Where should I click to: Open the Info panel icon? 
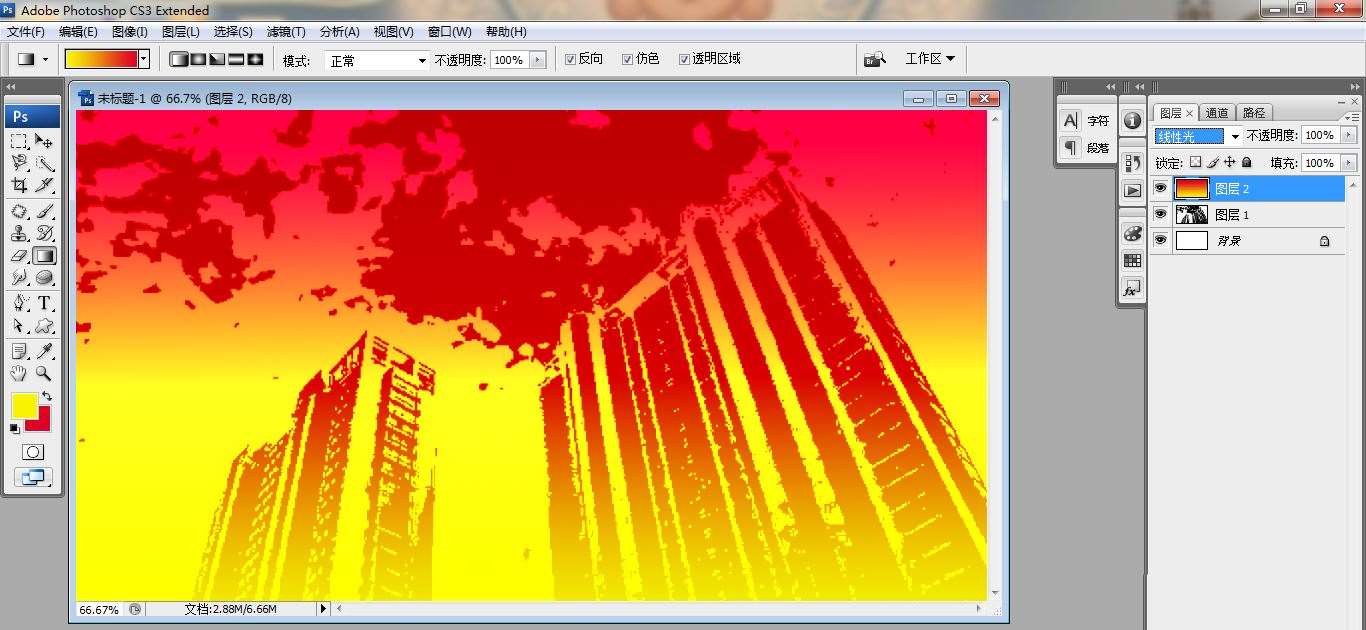click(1132, 120)
